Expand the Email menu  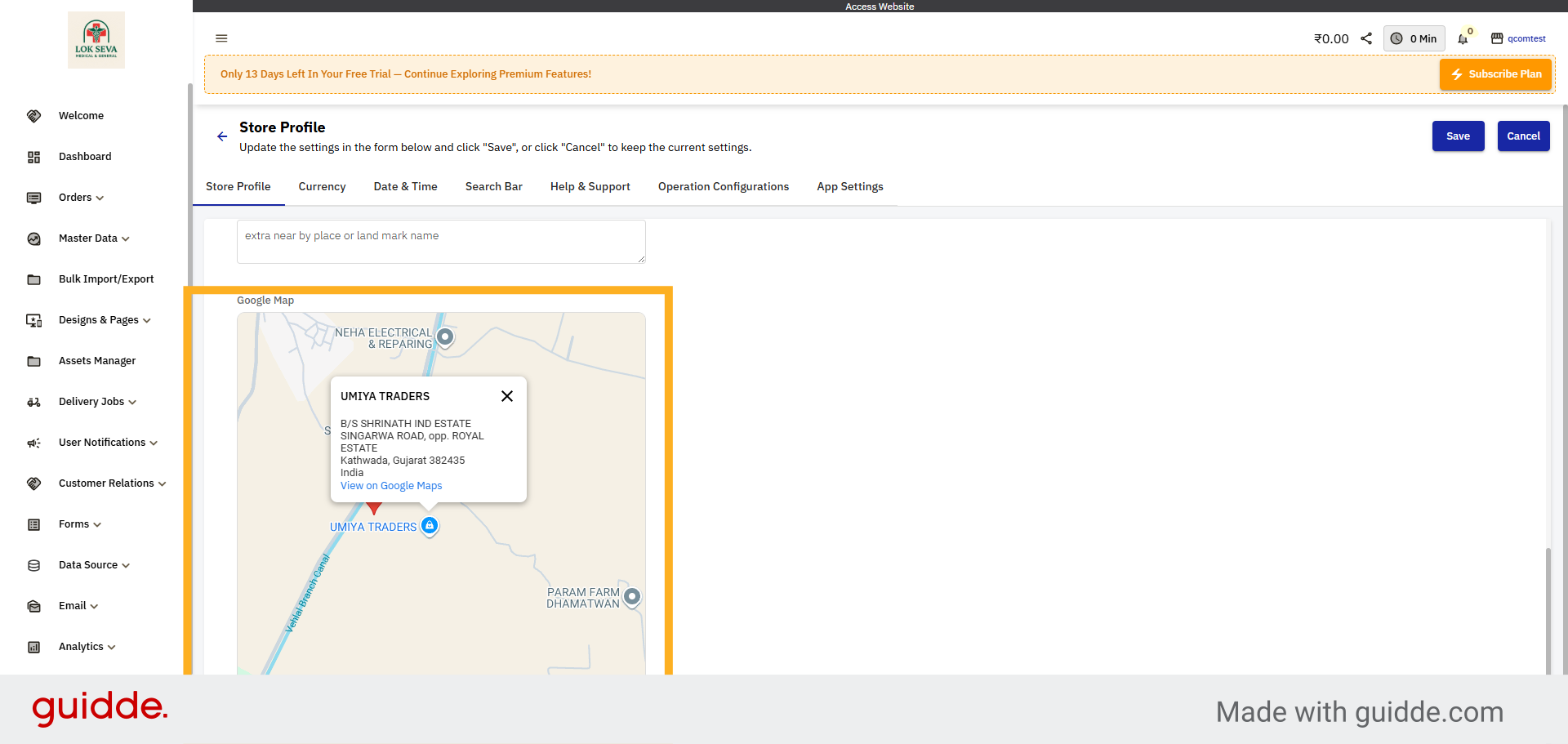point(94,606)
